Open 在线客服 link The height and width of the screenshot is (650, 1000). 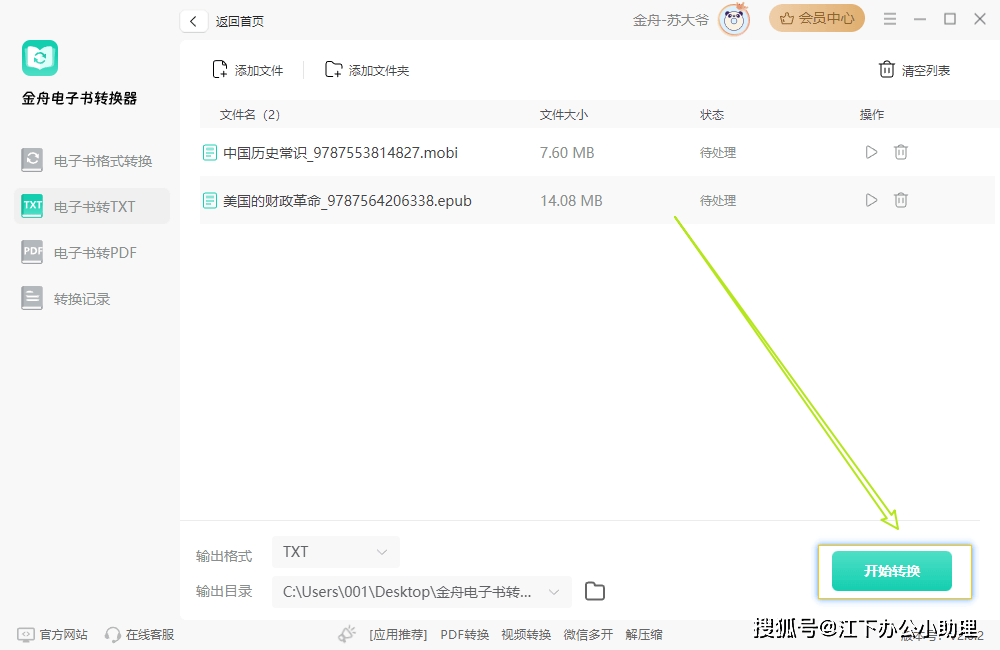click(150, 635)
